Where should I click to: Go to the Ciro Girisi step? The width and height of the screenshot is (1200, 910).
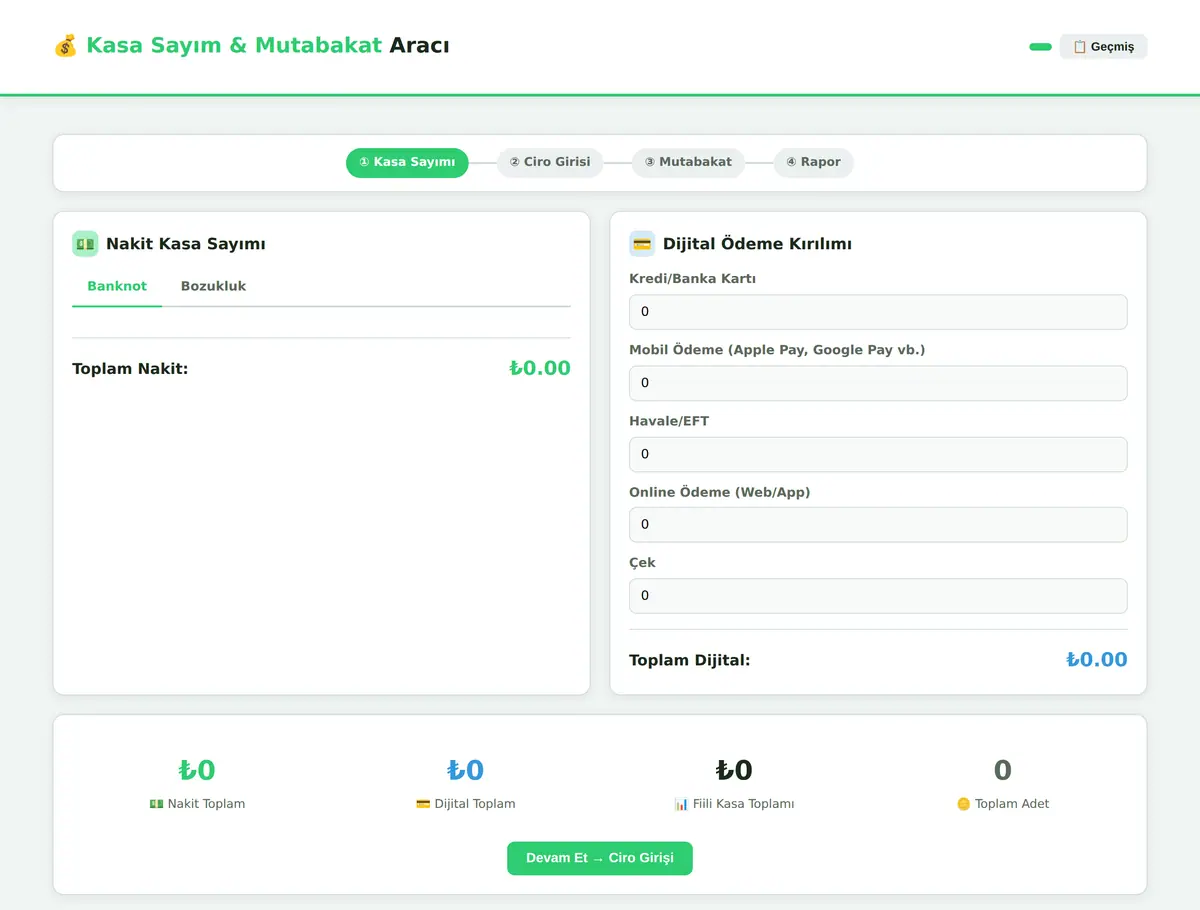point(550,162)
